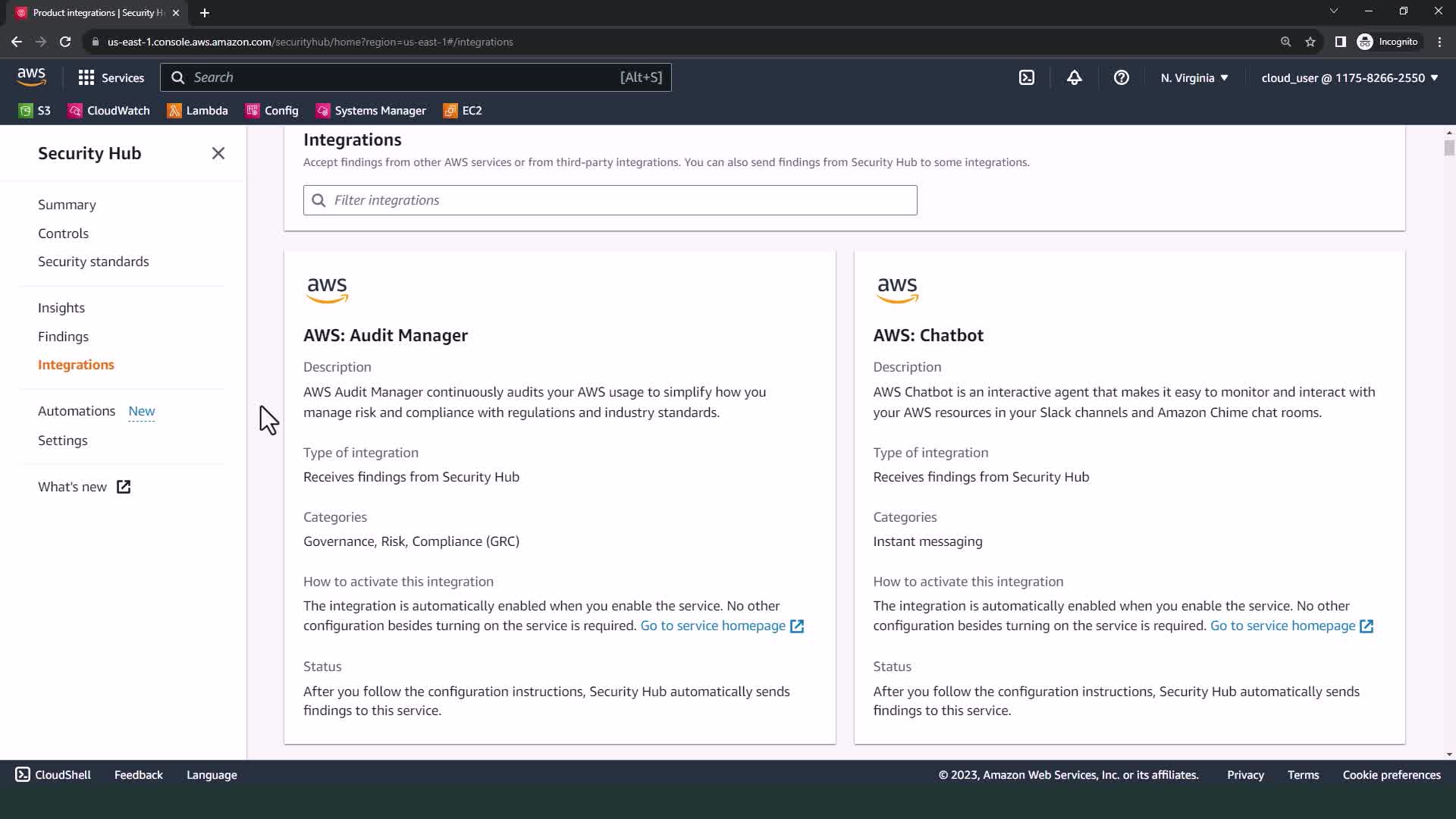Open the browser tab search chevron
The width and height of the screenshot is (1456, 819).
1333,11
